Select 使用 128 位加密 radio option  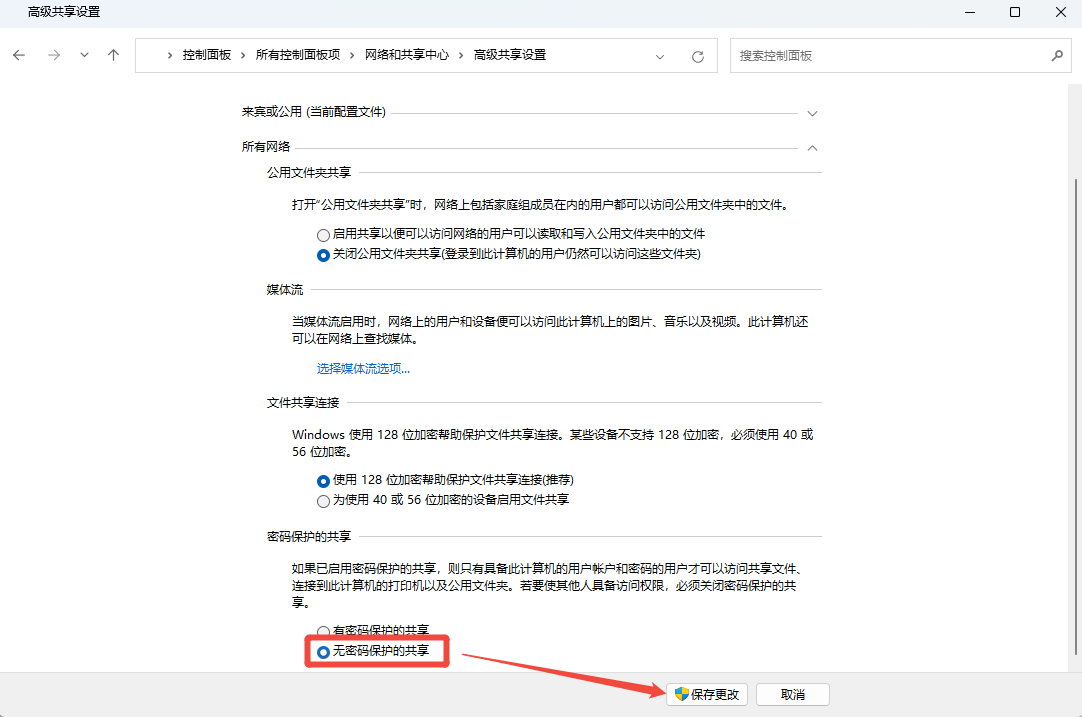pyautogui.click(x=323, y=480)
